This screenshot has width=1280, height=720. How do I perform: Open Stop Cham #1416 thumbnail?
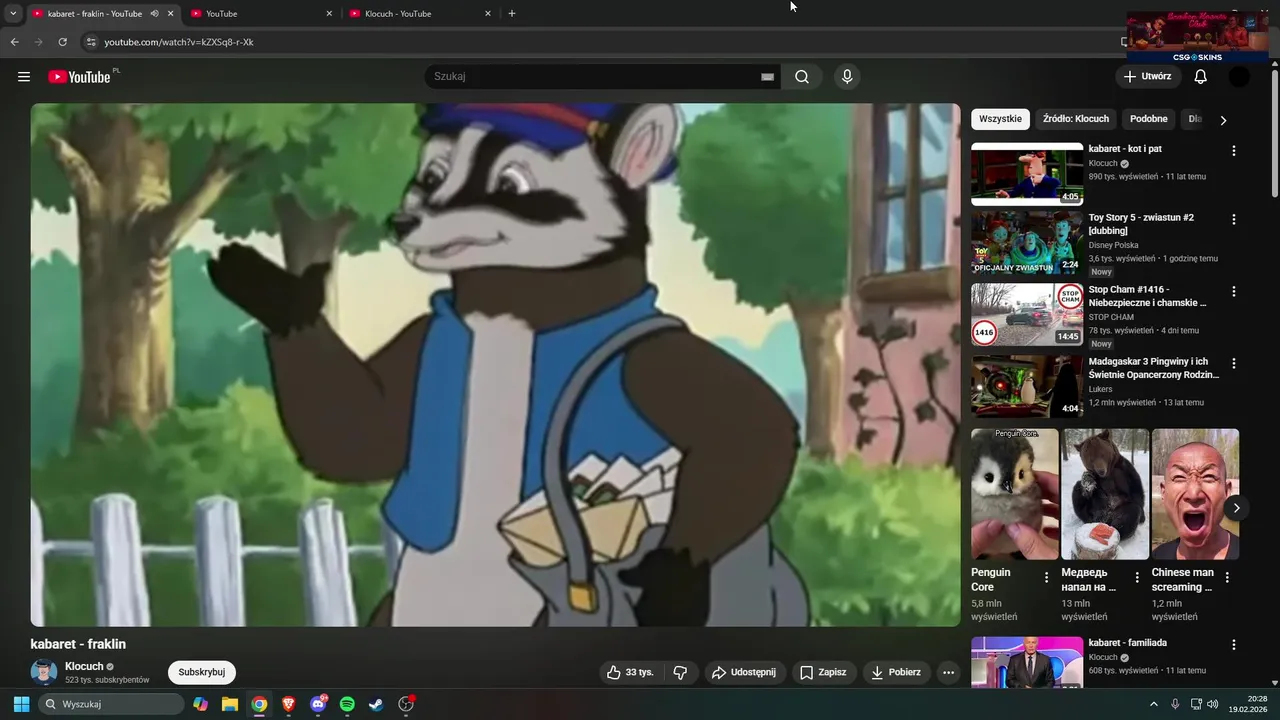click(1027, 315)
